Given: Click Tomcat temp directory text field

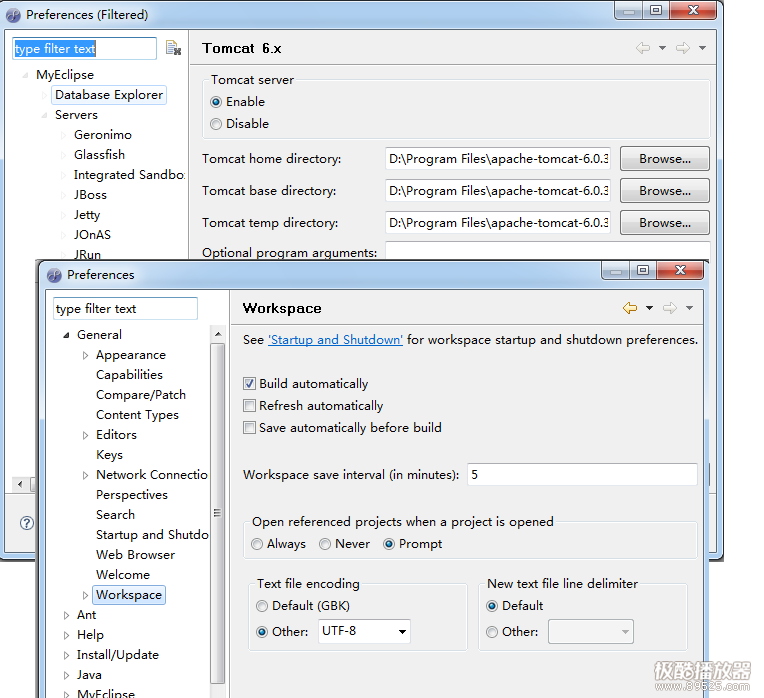Looking at the screenshot, I should [x=497, y=223].
